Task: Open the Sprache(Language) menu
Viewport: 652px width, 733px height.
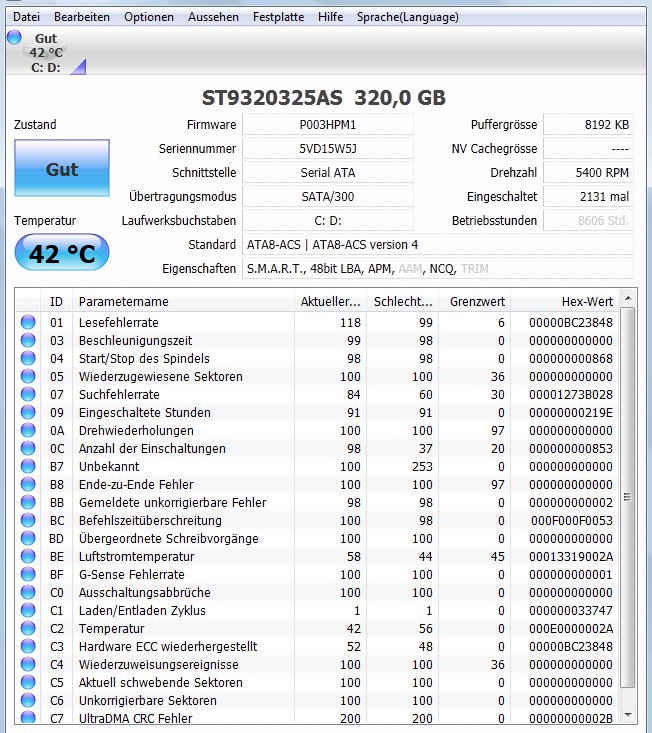Action: pos(408,17)
